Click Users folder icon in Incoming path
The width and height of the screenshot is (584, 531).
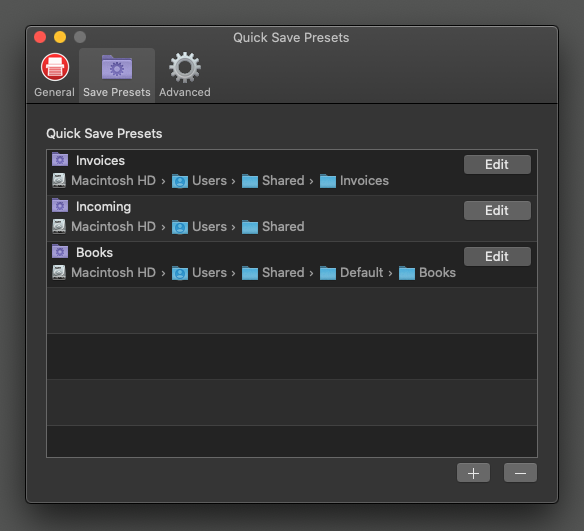pos(180,227)
